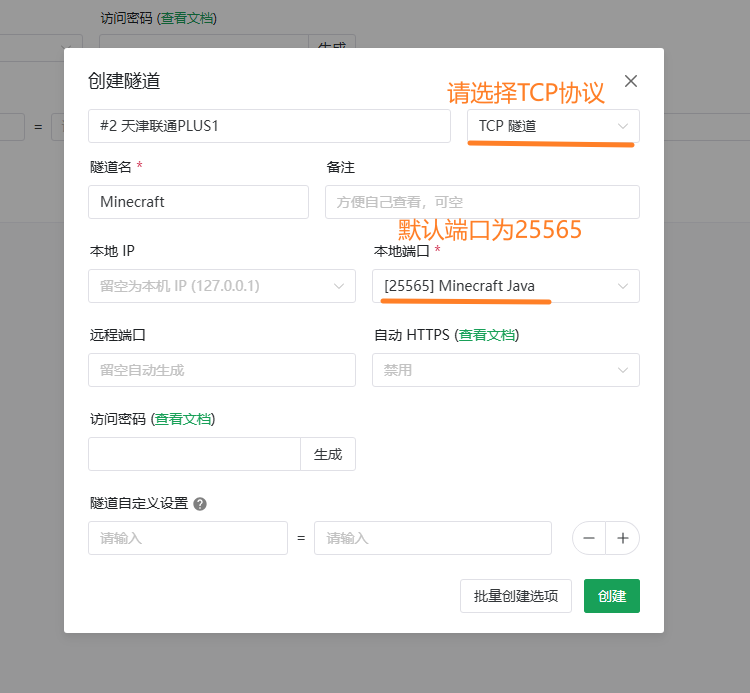Image resolution: width=750 pixels, height=693 pixels.
Task: Open 查看文档 link next to 访问密码 in dialog
Action: (183, 419)
